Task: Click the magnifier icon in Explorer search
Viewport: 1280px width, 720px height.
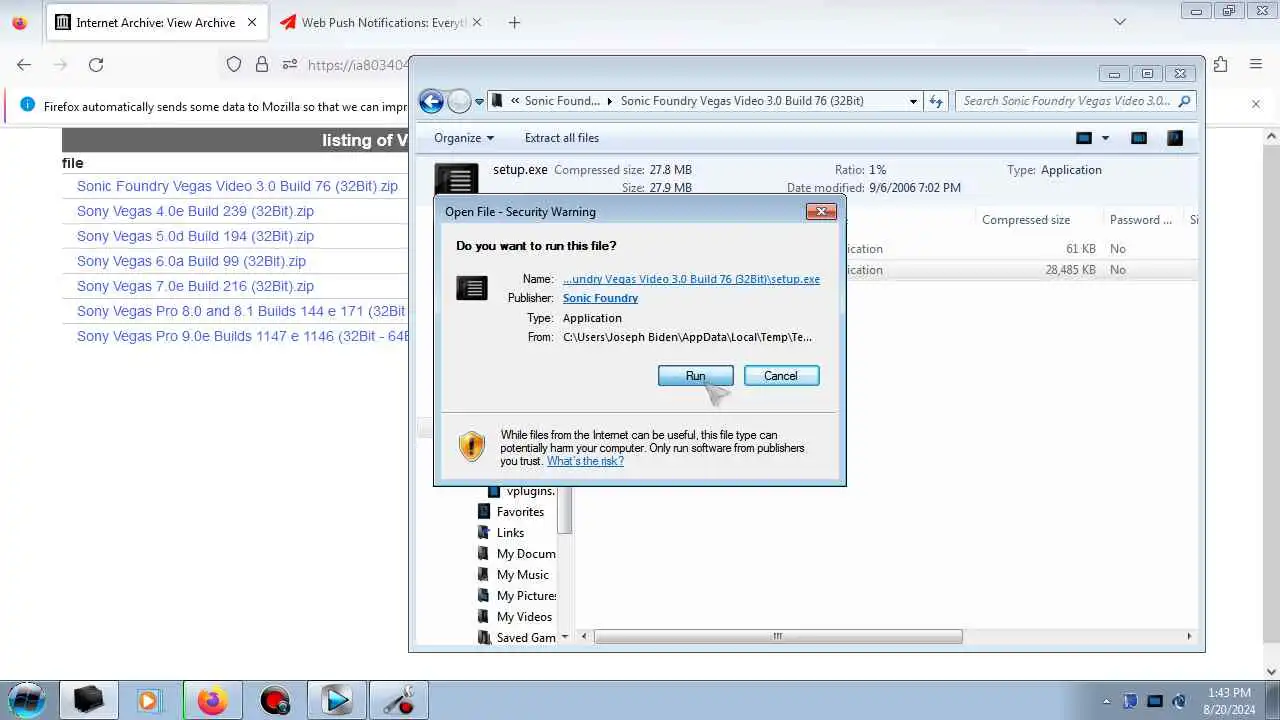Action: tap(1184, 101)
